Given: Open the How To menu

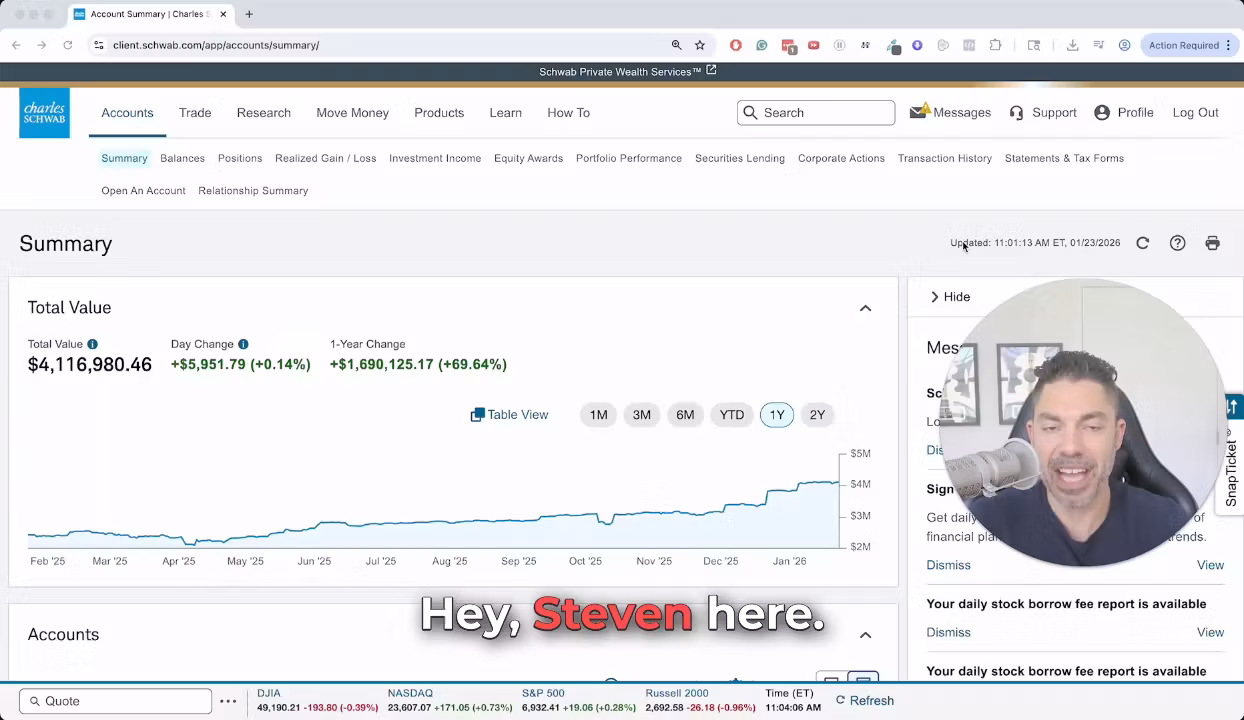Looking at the screenshot, I should (568, 113).
